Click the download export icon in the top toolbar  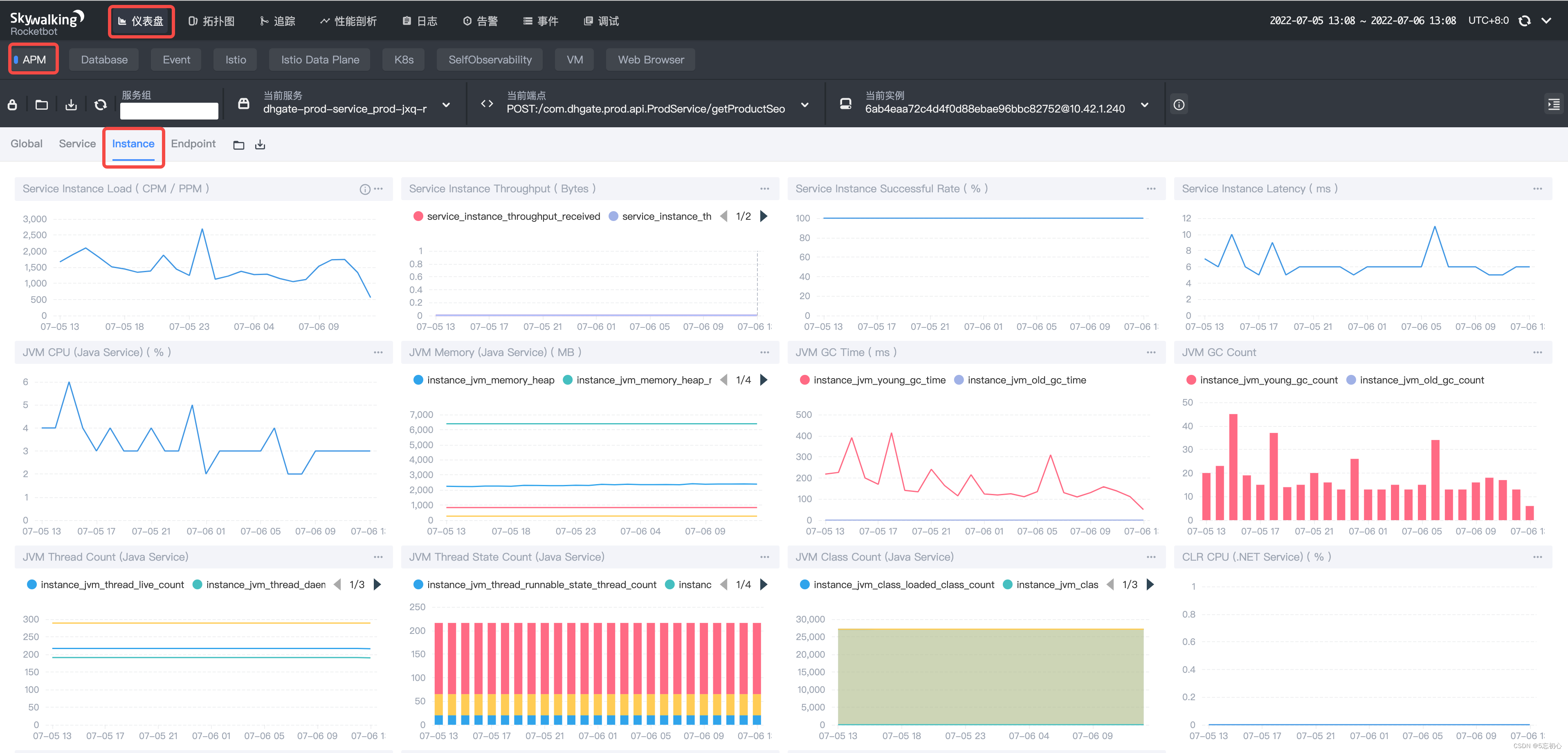pyautogui.click(x=71, y=105)
